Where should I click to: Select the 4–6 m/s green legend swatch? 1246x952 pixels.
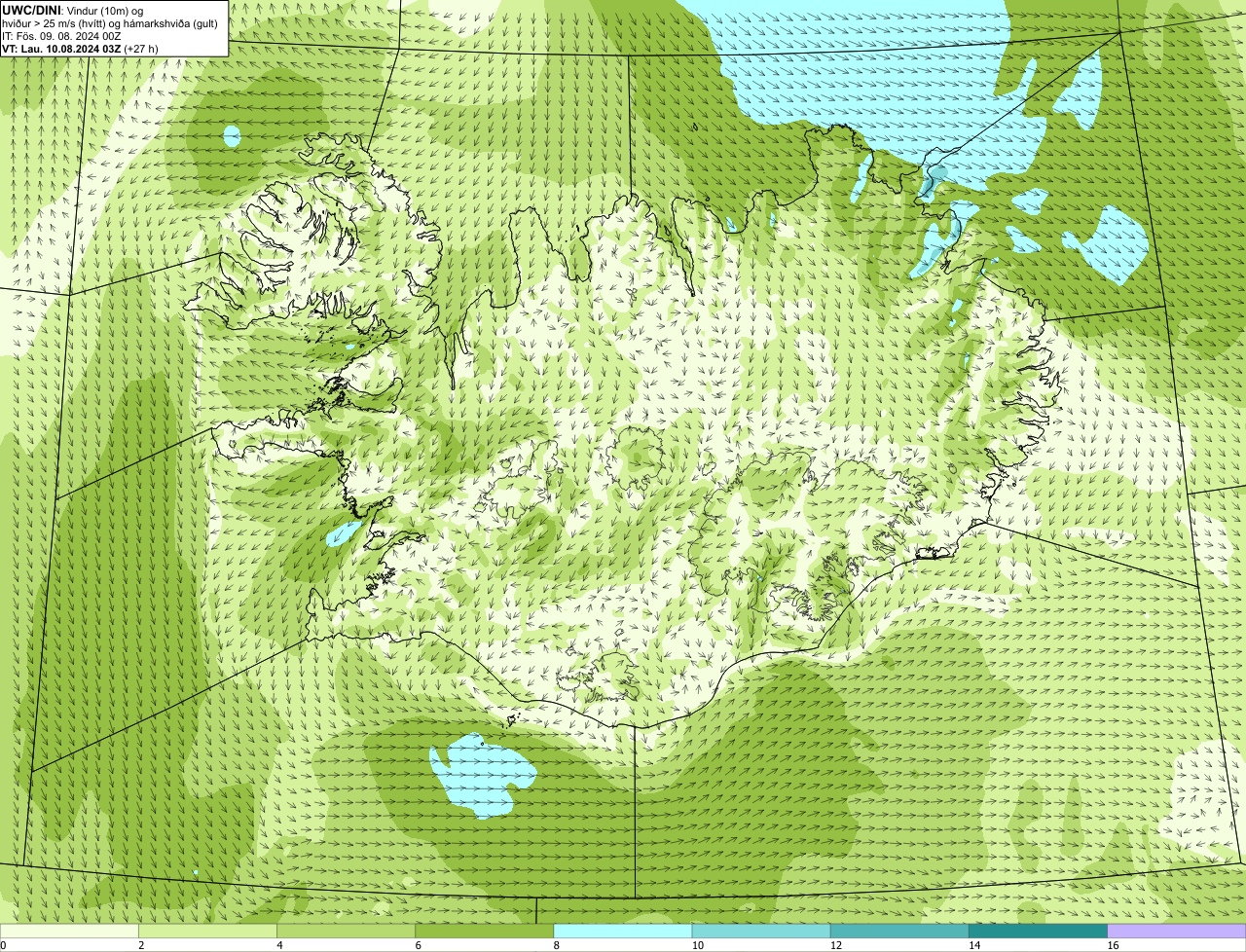[346, 931]
